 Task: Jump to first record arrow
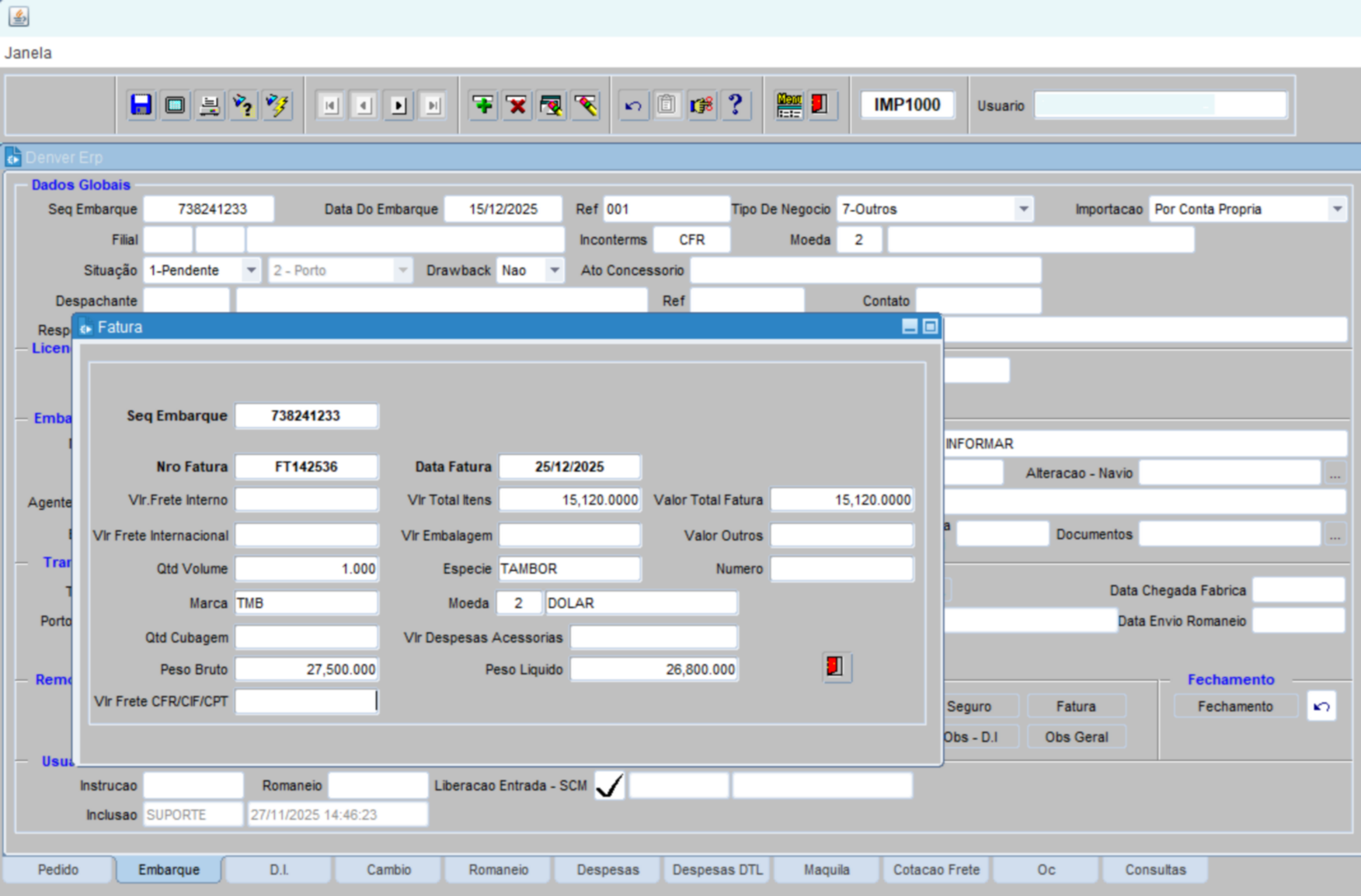330,105
